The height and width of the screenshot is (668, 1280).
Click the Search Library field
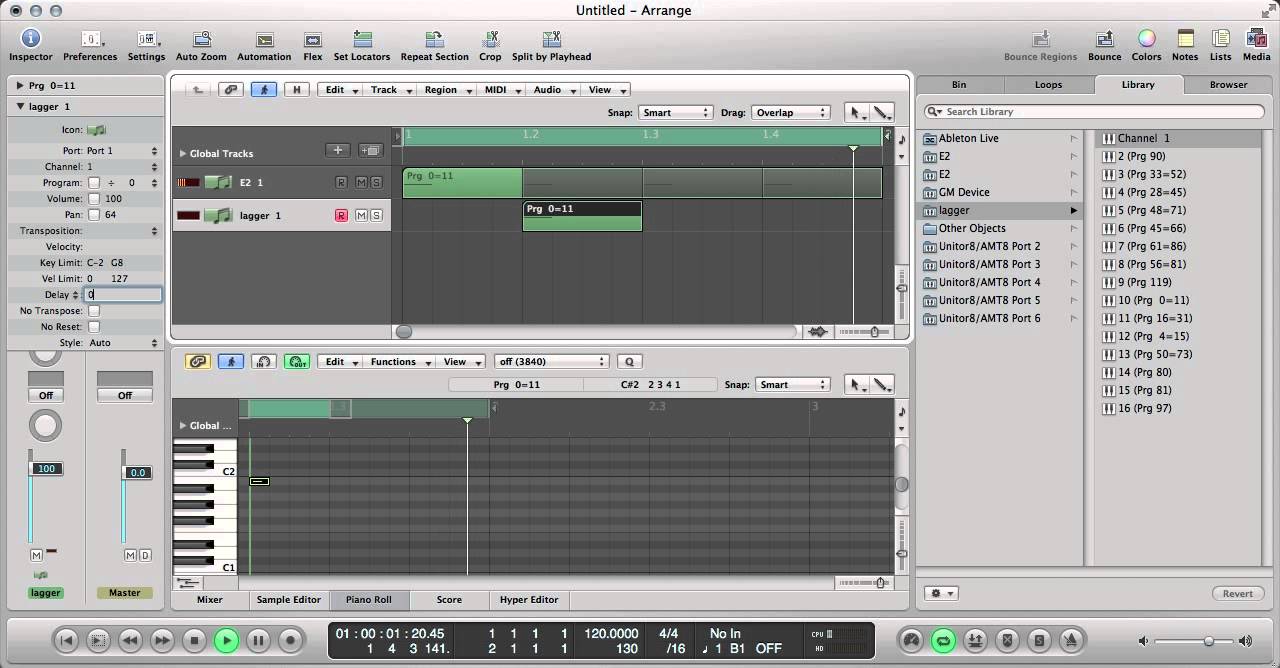(x=1096, y=112)
